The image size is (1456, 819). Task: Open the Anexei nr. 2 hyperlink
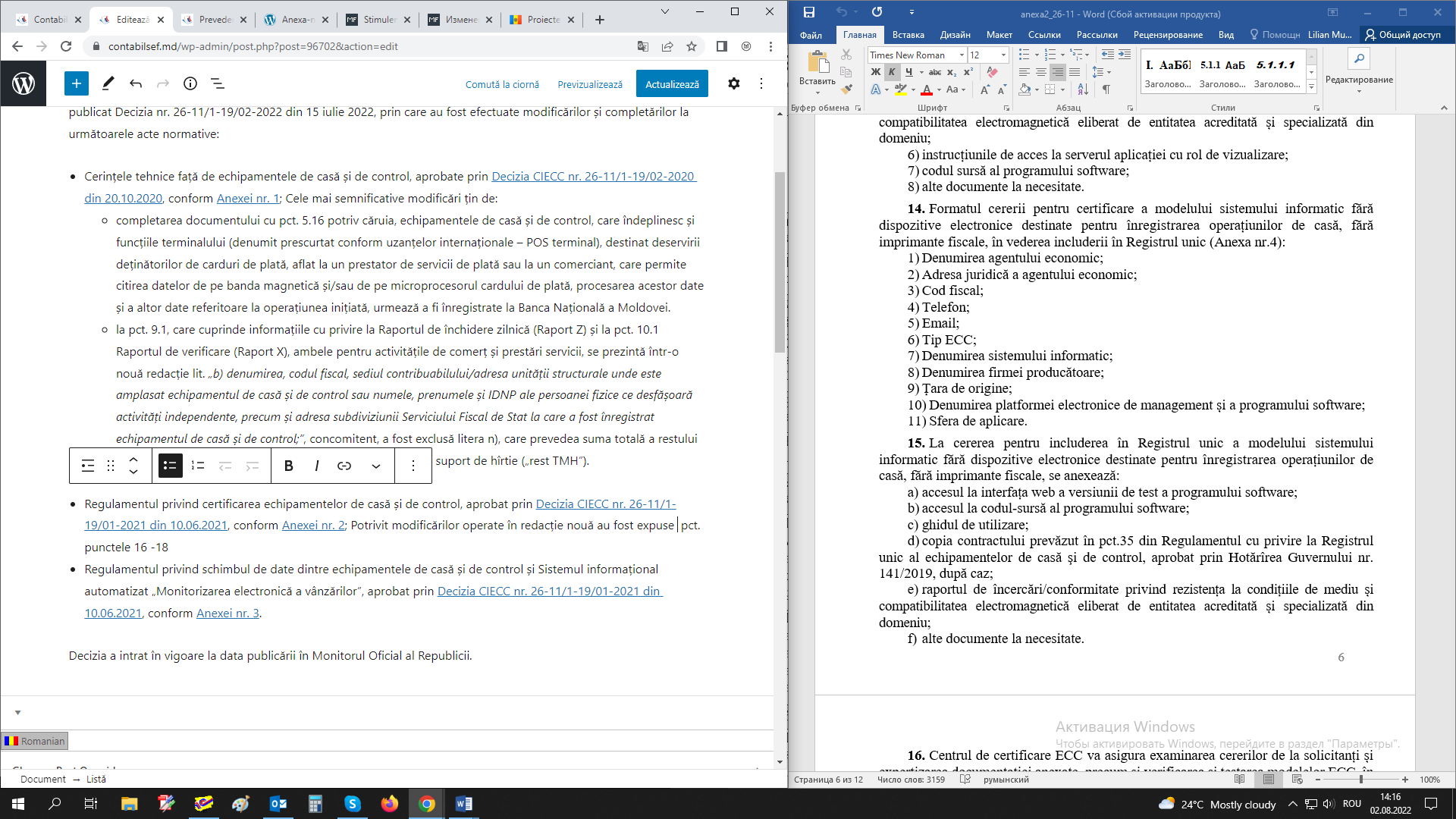(313, 525)
